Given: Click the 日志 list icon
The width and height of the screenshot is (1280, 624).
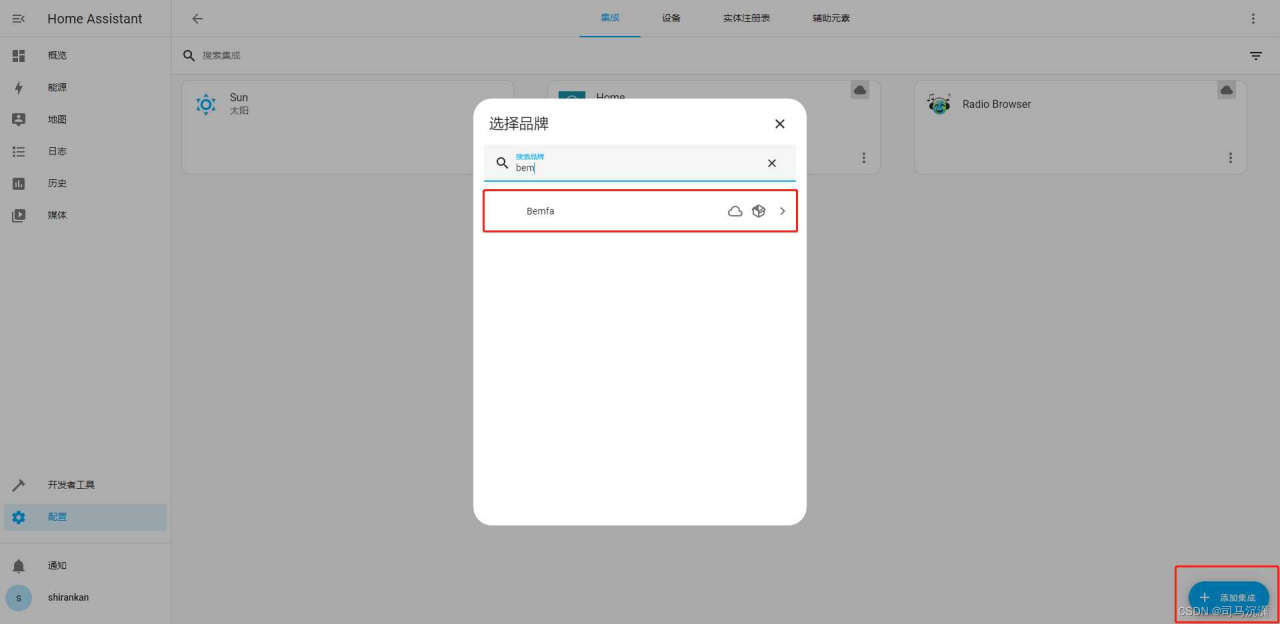Looking at the screenshot, I should point(18,151).
